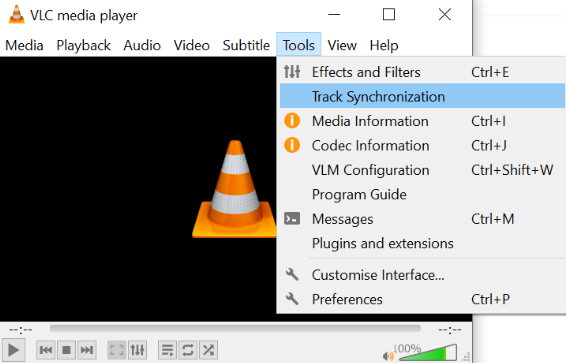Open the Audio menu
This screenshot has width=566, height=363.
click(142, 45)
